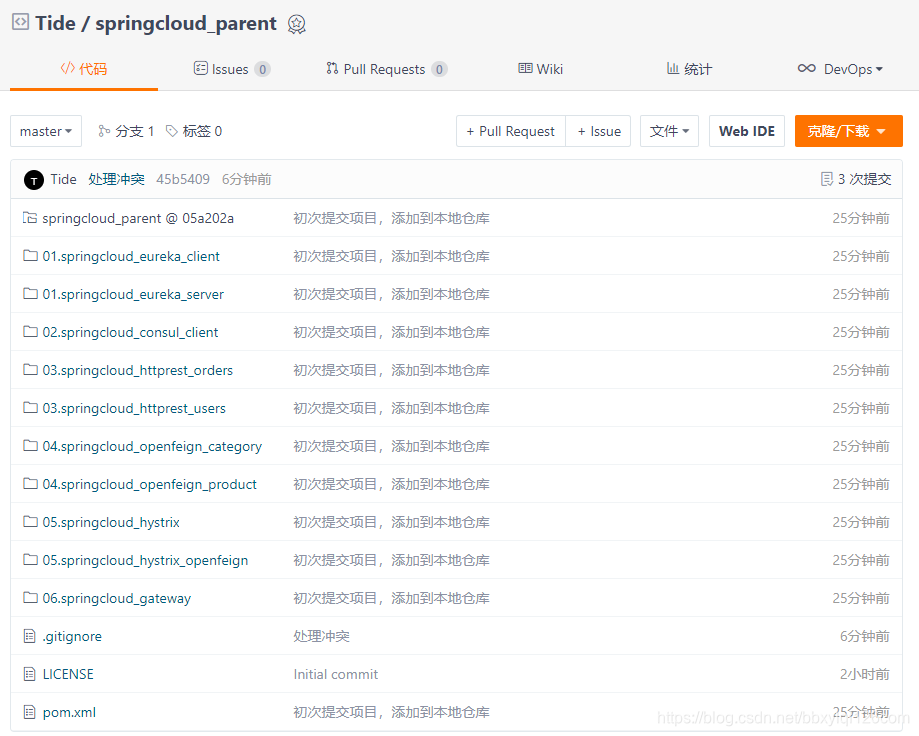Click the DevOps infinity icon
The height and width of the screenshot is (736, 919).
click(x=806, y=69)
